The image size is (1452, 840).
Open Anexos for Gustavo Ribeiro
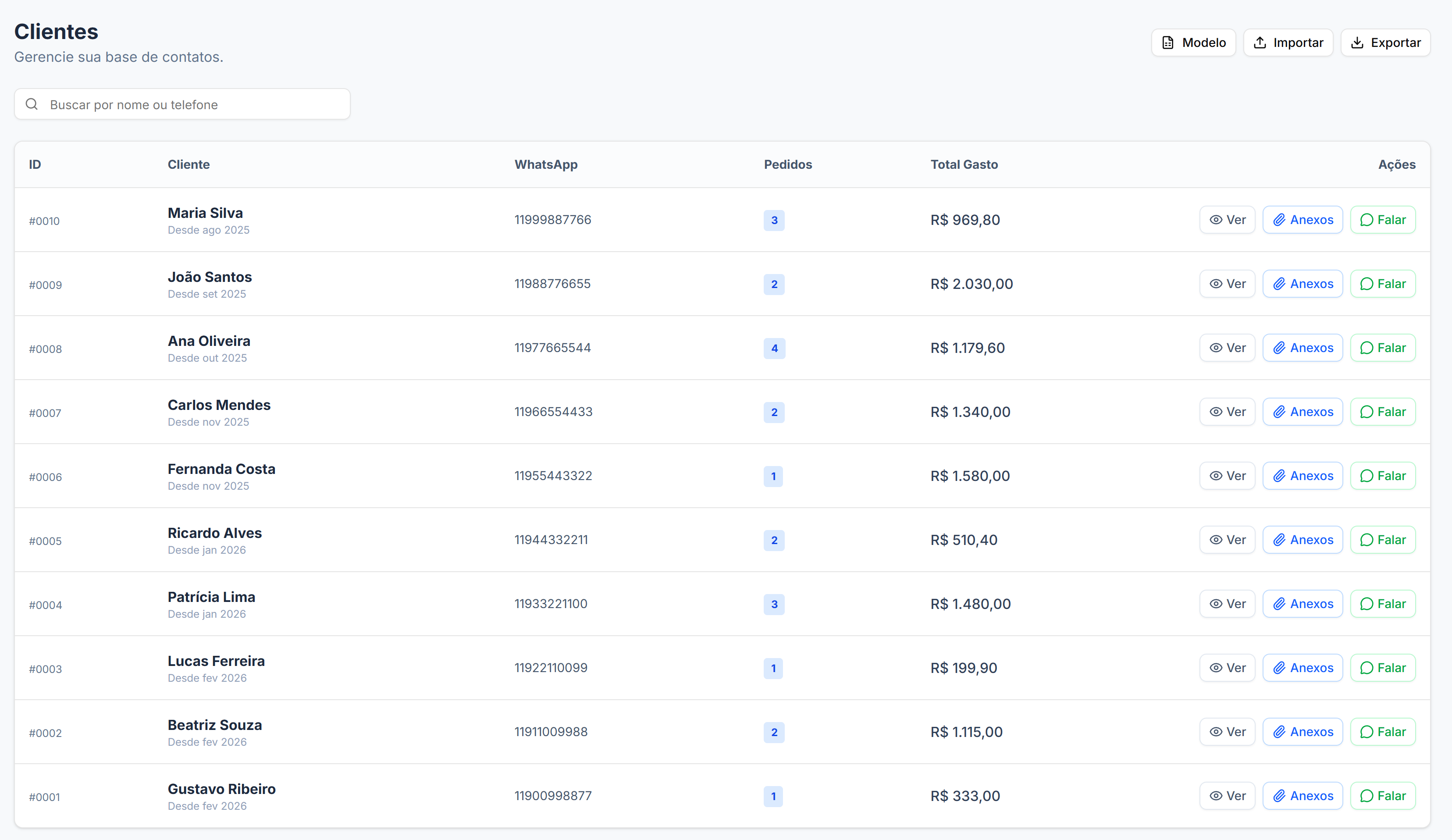coord(1302,796)
